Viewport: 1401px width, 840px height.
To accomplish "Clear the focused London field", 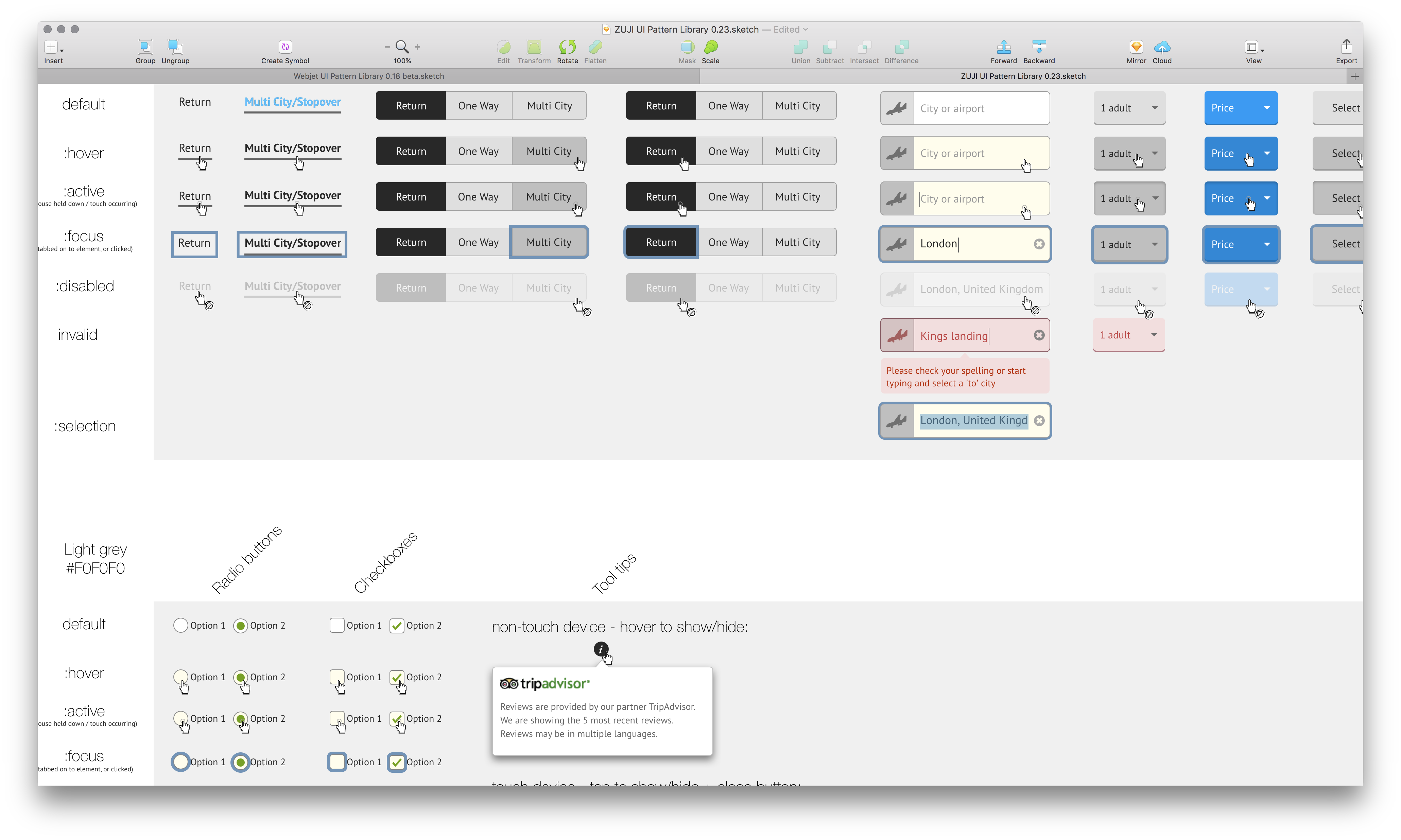I will coord(1039,244).
